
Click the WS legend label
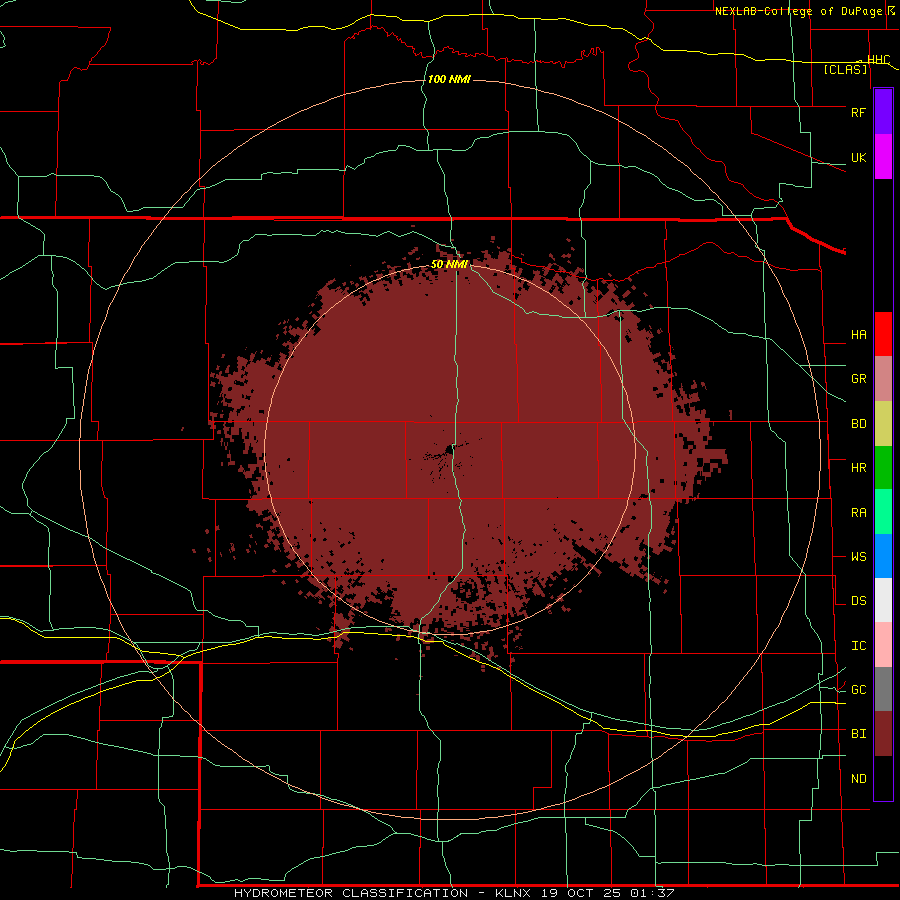pos(858,557)
